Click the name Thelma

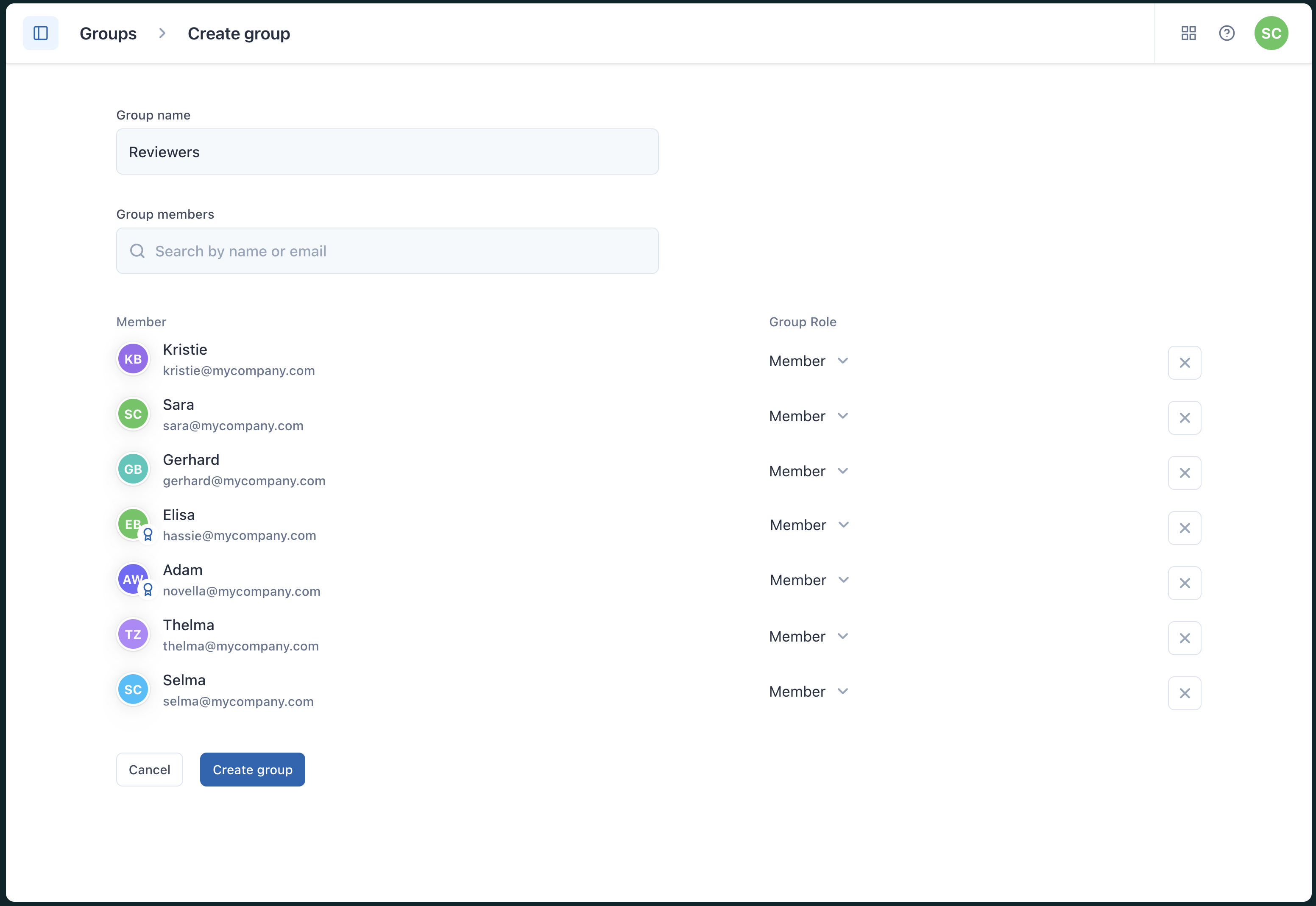(x=188, y=625)
